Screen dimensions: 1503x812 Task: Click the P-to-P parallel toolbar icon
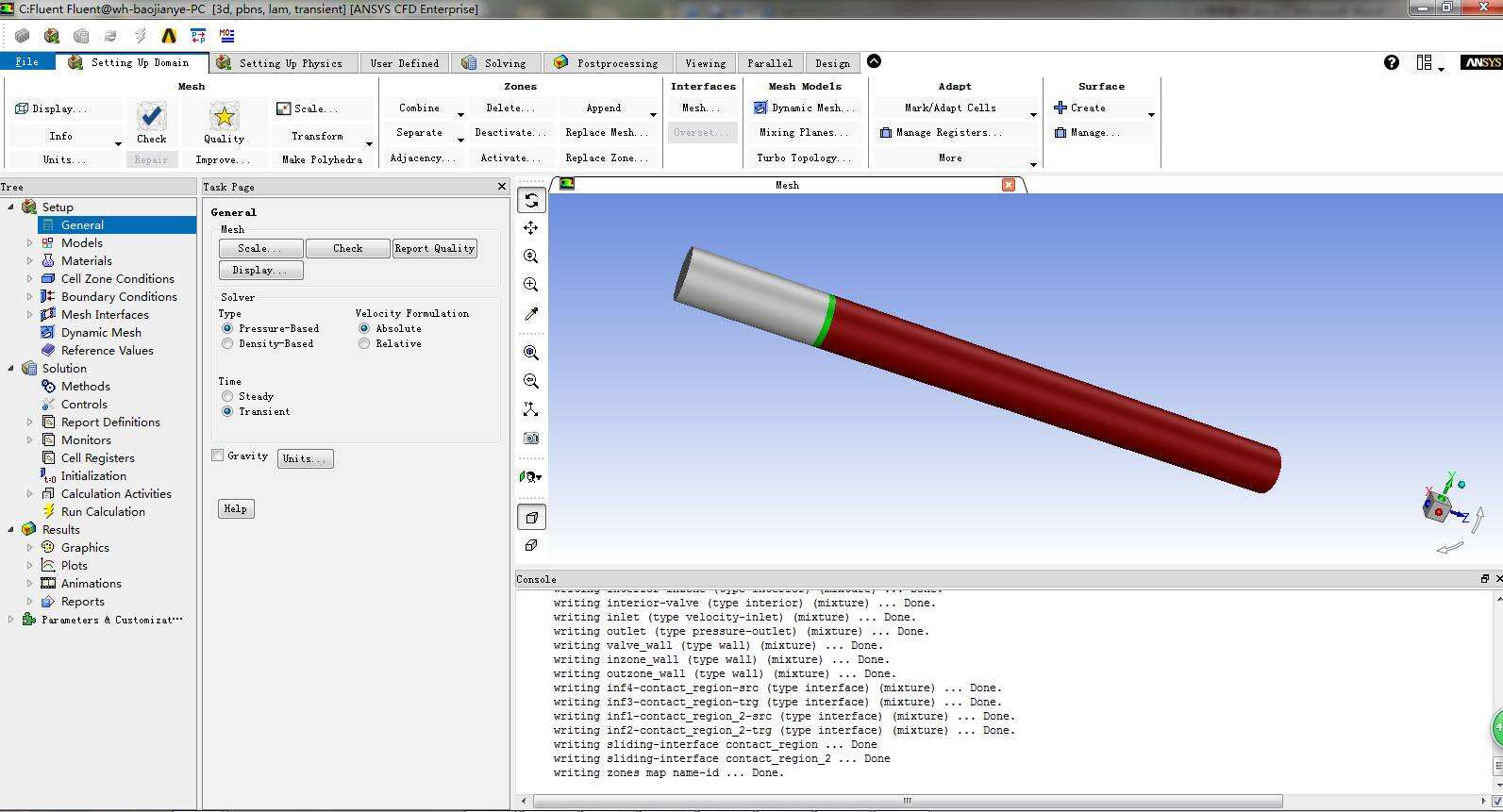[198, 36]
